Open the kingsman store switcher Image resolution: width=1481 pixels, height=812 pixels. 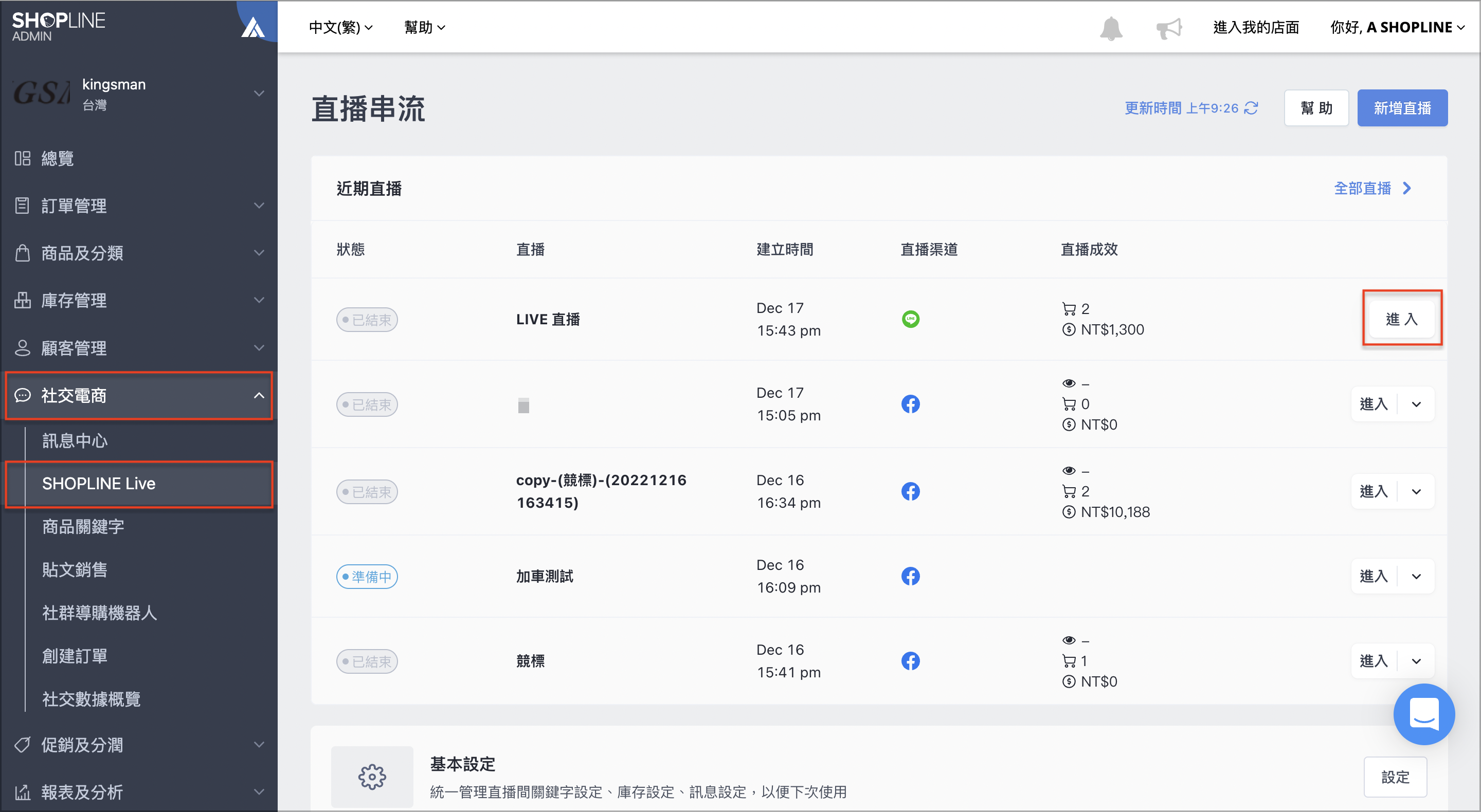point(138,93)
